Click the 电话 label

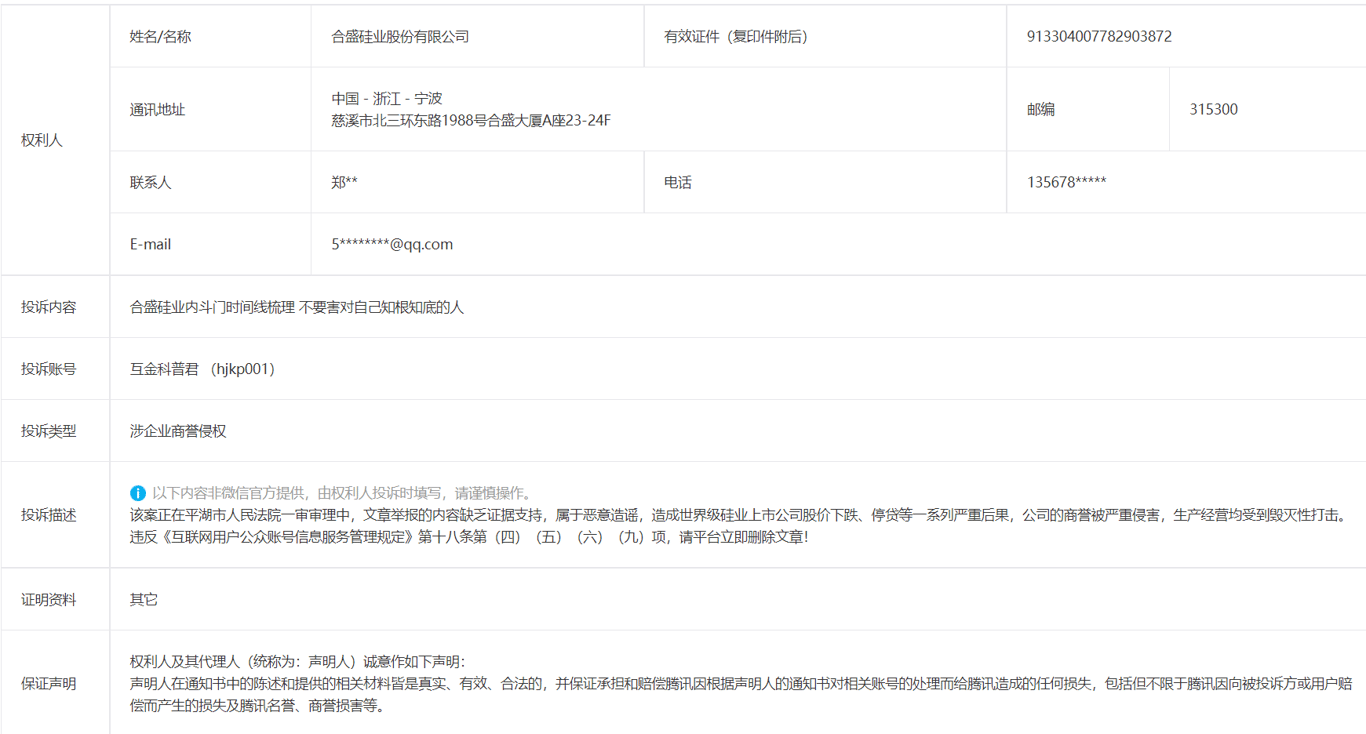coord(678,183)
